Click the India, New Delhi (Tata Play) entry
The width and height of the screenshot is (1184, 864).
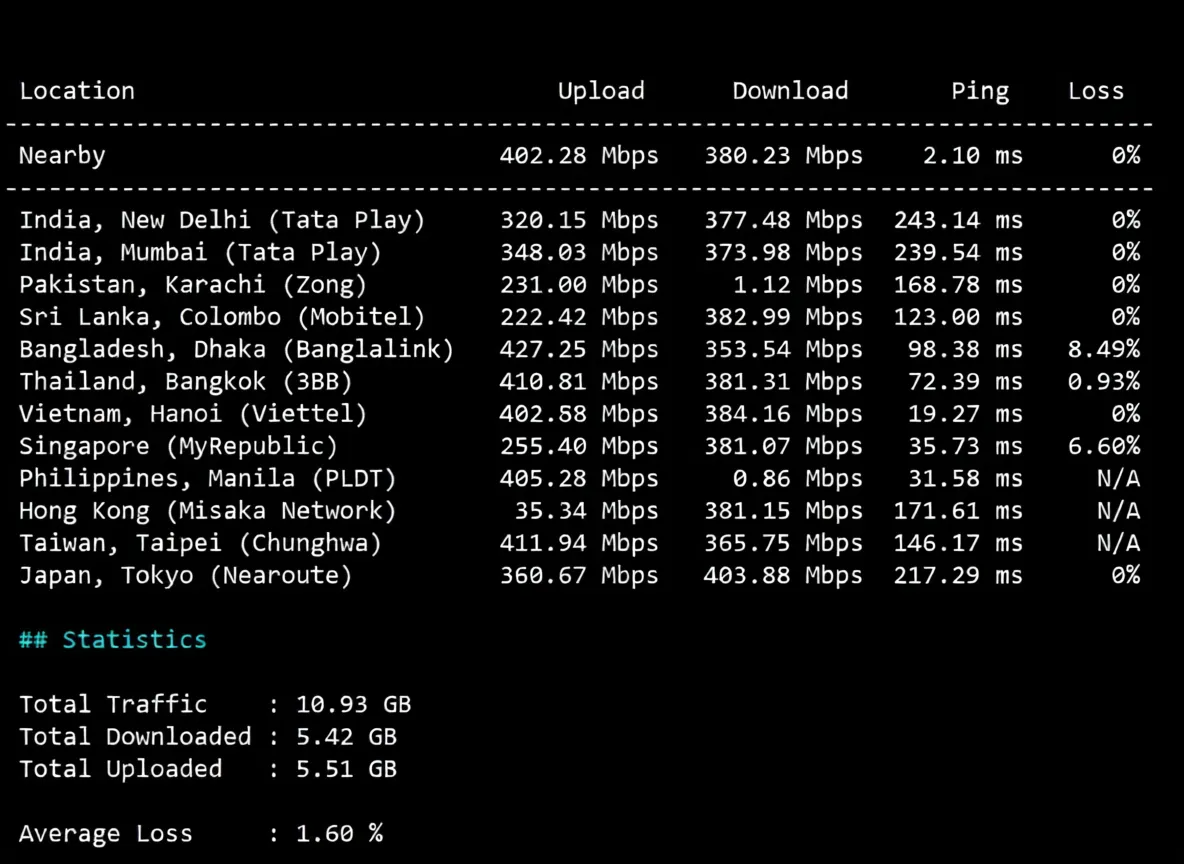click(223, 220)
